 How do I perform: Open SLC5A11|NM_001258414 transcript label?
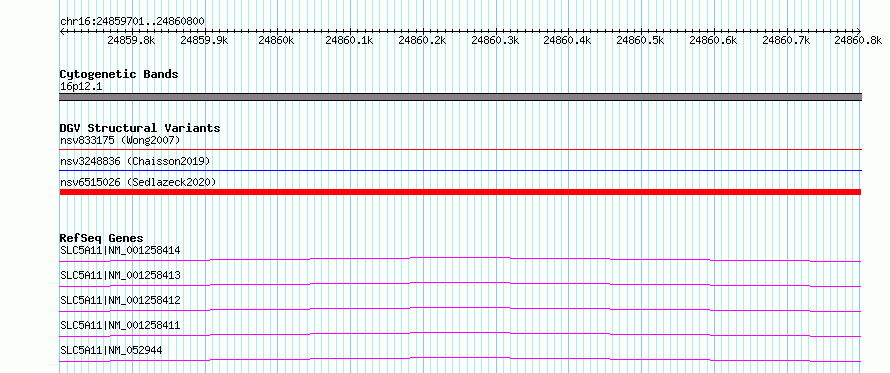point(120,250)
